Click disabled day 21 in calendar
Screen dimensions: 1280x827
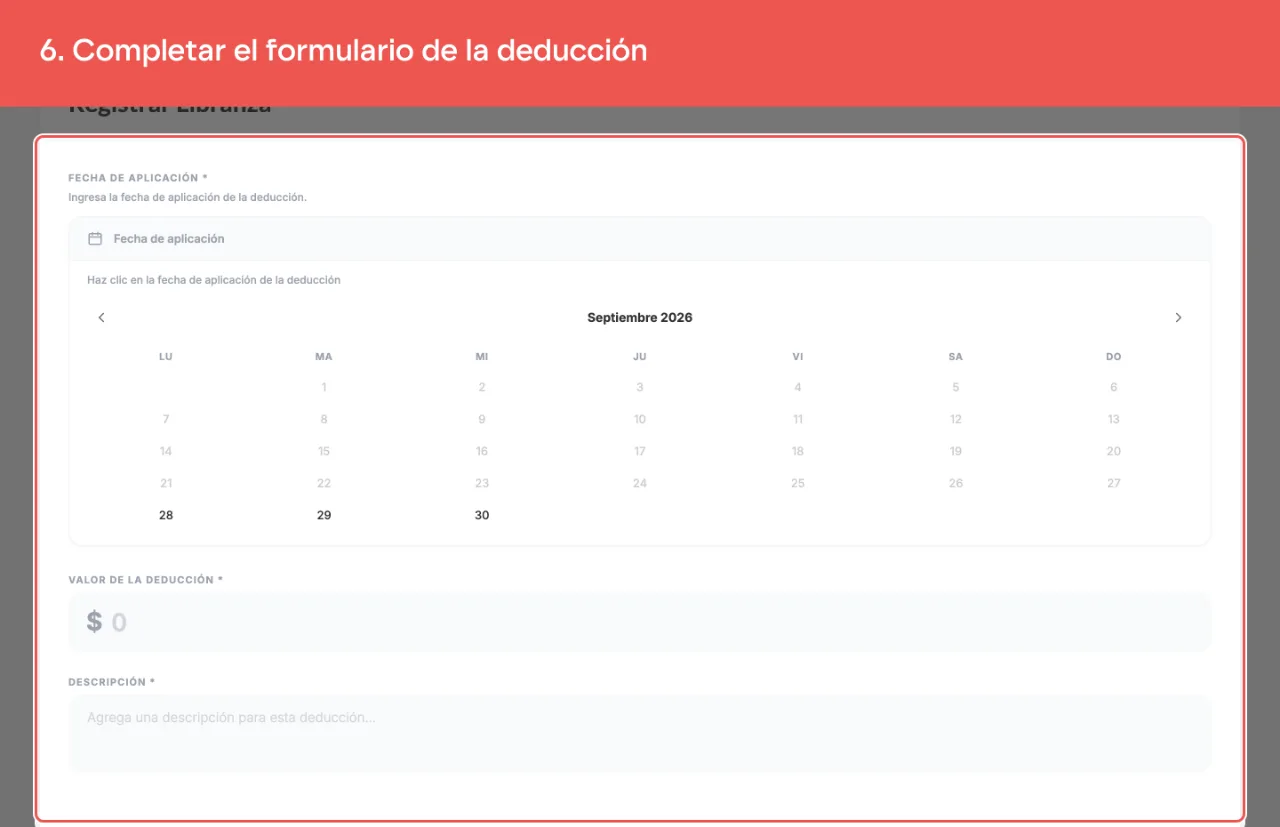[x=166, y=483]
